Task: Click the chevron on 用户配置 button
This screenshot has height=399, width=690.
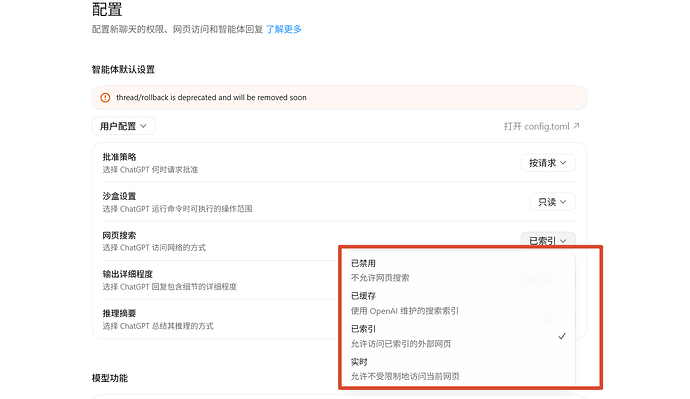Action: [143, 126]
